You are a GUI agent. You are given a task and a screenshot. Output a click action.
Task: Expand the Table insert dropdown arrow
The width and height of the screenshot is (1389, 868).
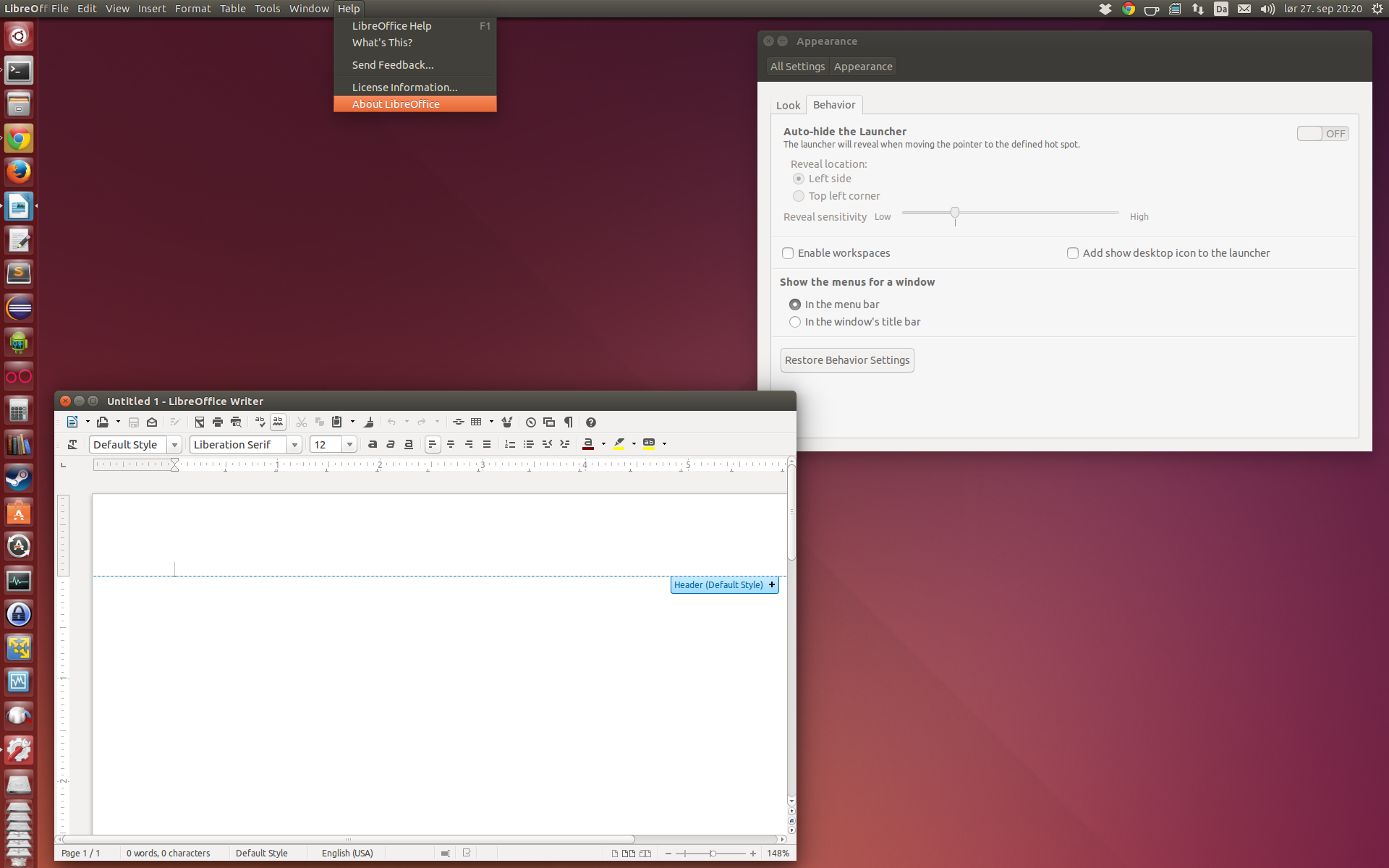[491, 422]
